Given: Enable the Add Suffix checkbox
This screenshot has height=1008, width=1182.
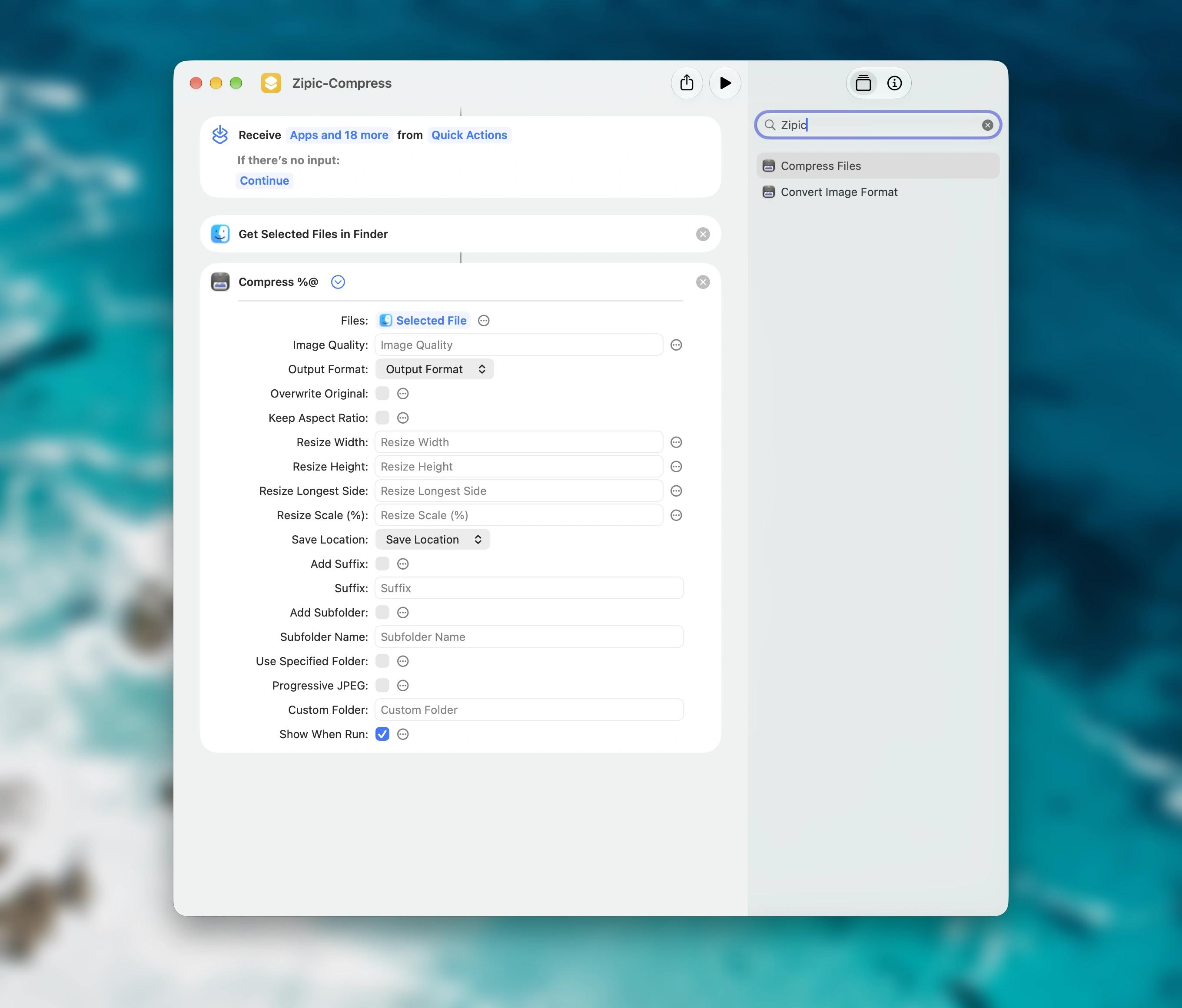Looking at the screenshot, I should click(x=382, y=564).
